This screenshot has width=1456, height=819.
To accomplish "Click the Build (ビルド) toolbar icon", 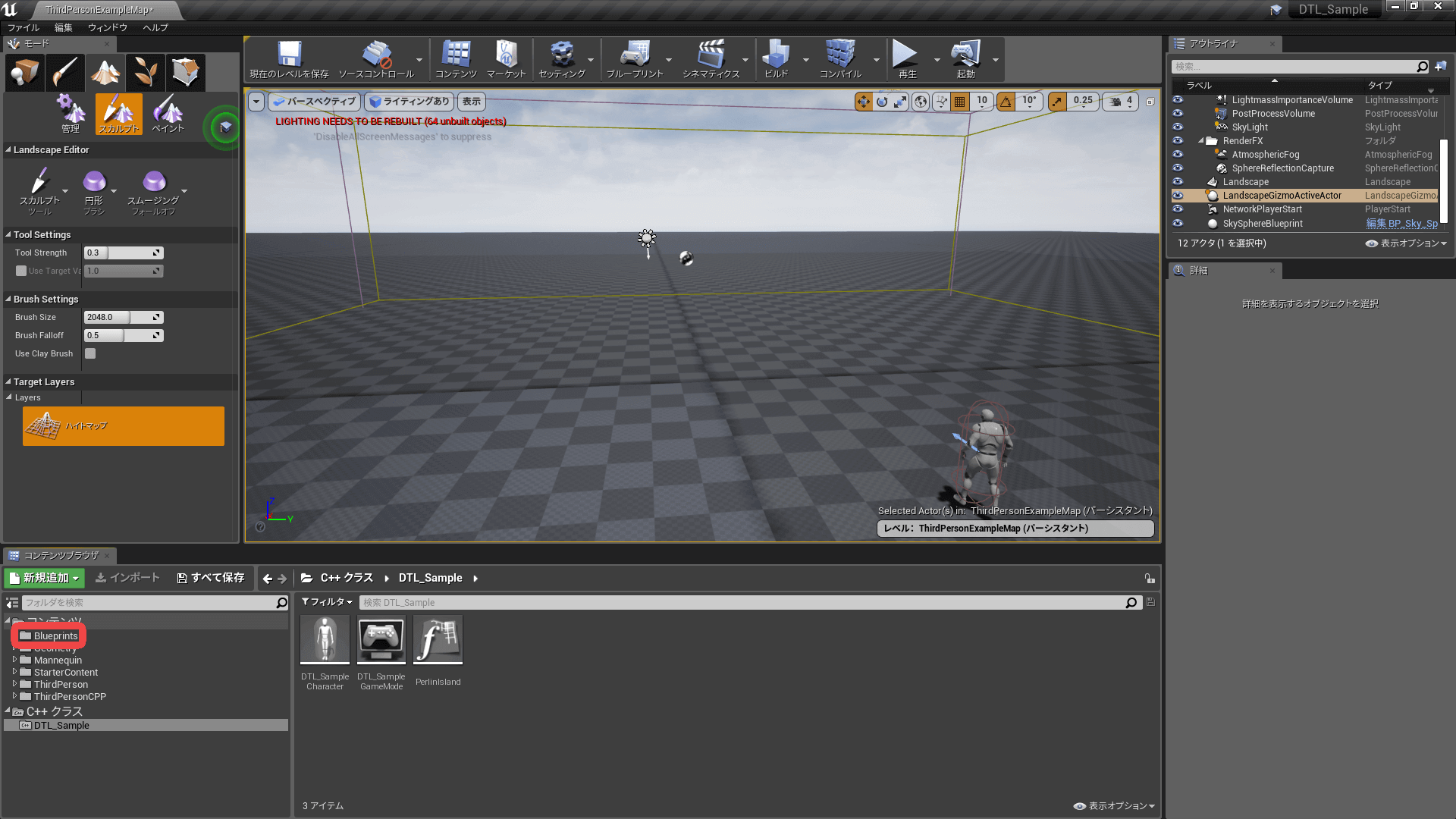I will [x=776, y=59].
